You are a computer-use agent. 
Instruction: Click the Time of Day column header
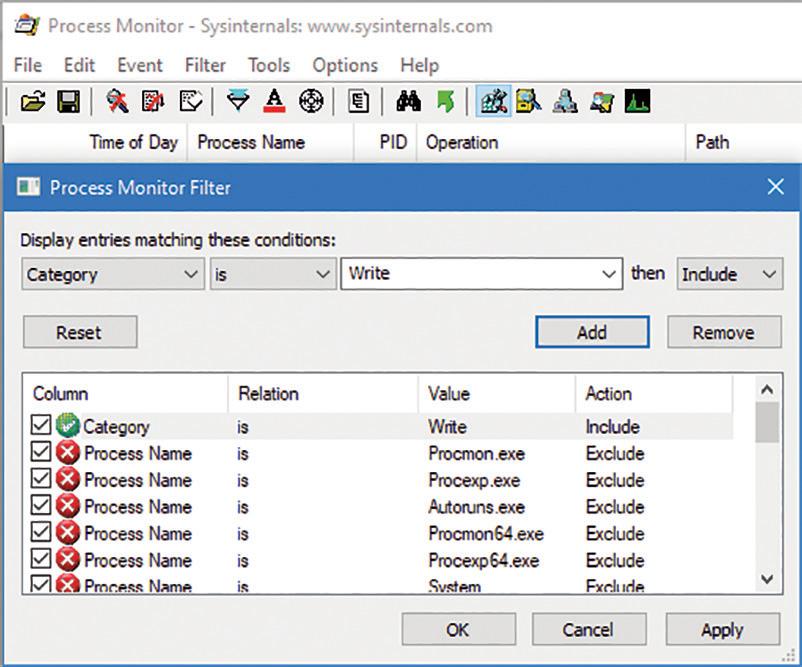[96, 142]
